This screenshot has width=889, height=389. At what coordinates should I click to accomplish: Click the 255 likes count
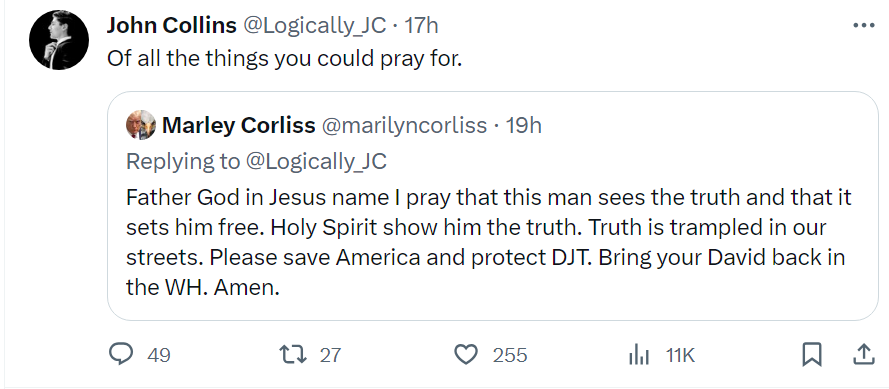pos(510,356)
